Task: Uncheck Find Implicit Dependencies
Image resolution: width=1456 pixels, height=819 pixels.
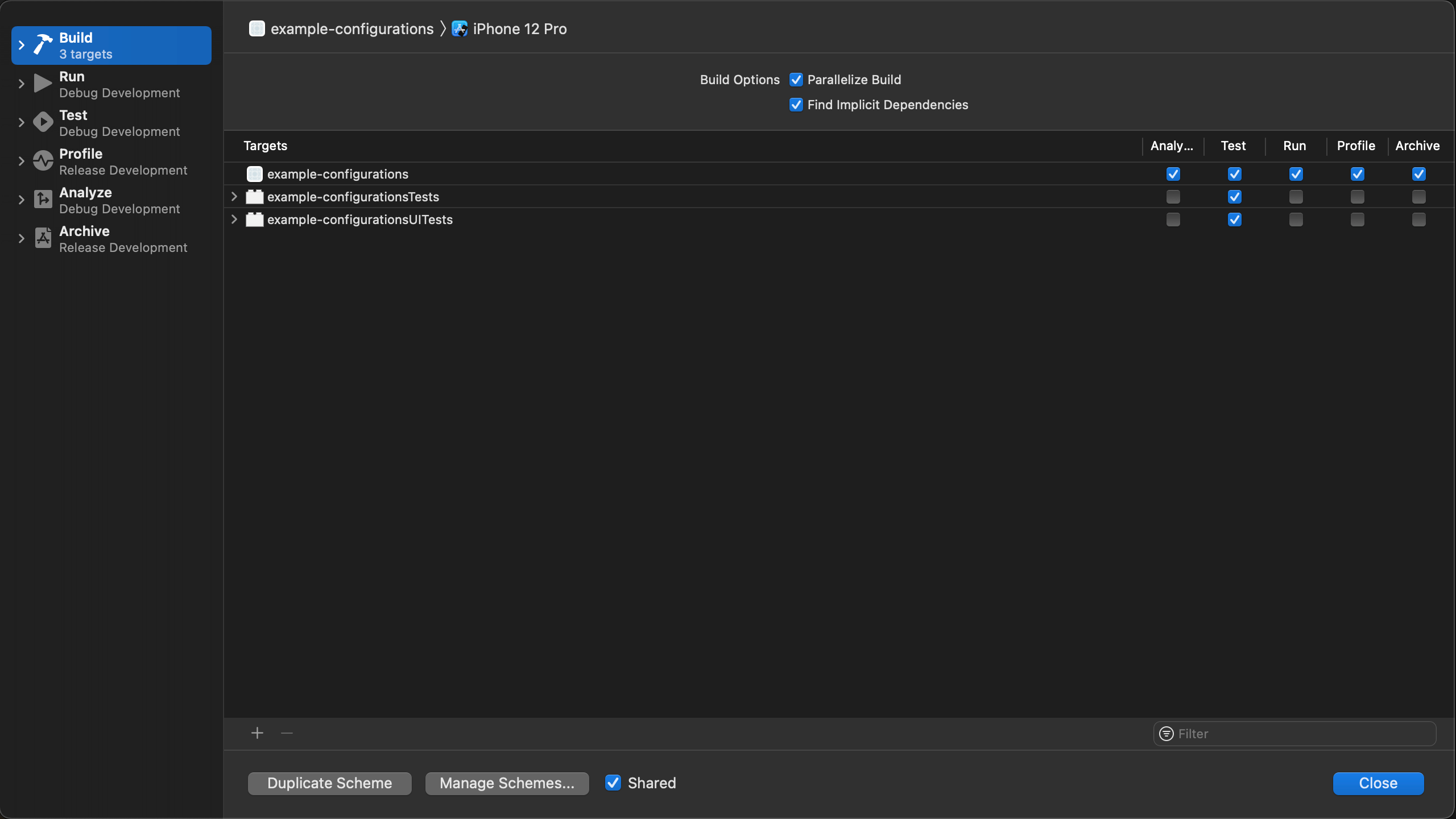Action: (x=796, y=105)
